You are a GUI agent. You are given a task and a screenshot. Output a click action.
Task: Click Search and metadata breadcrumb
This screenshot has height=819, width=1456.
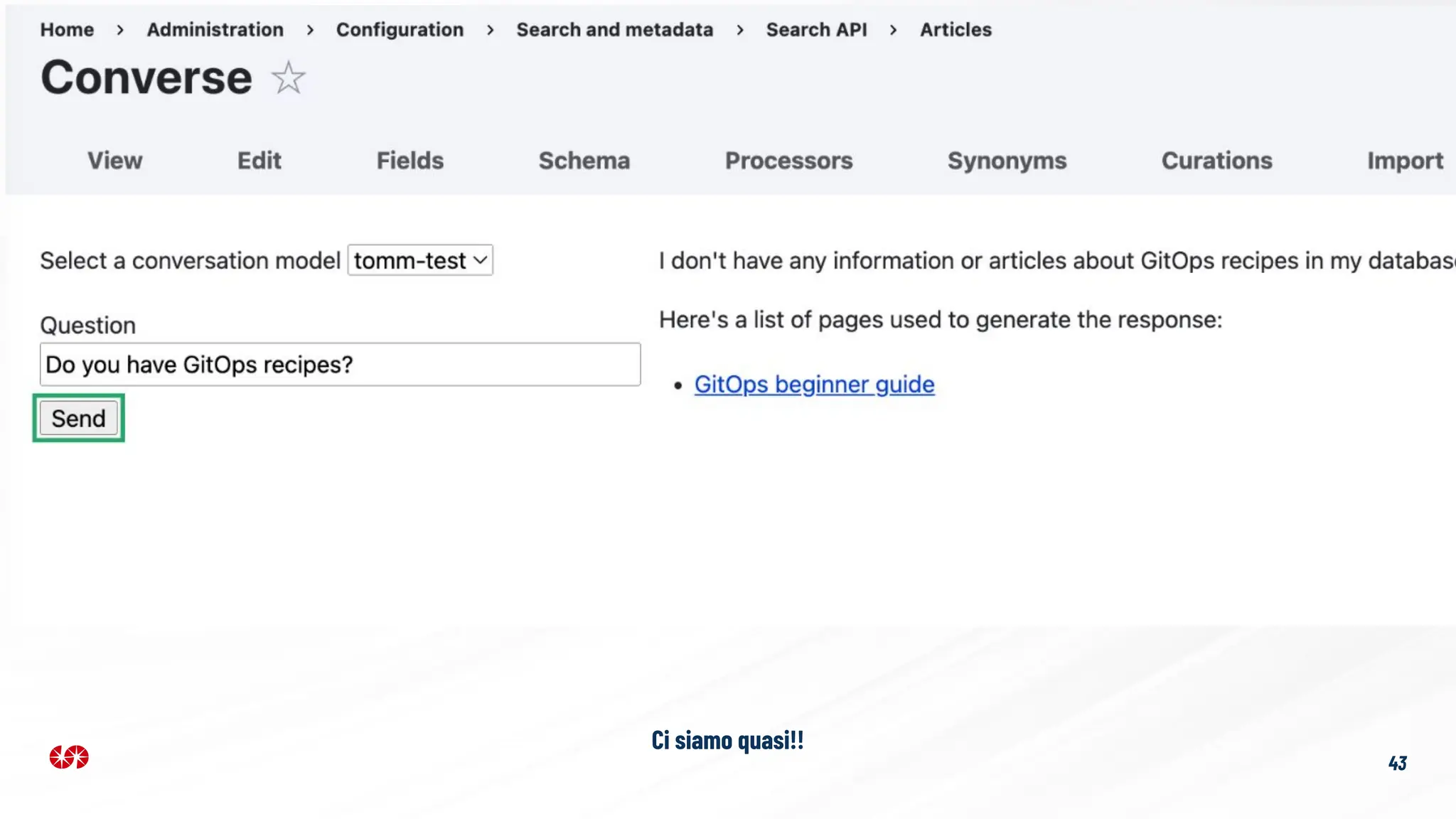click(x=614, y=30)
